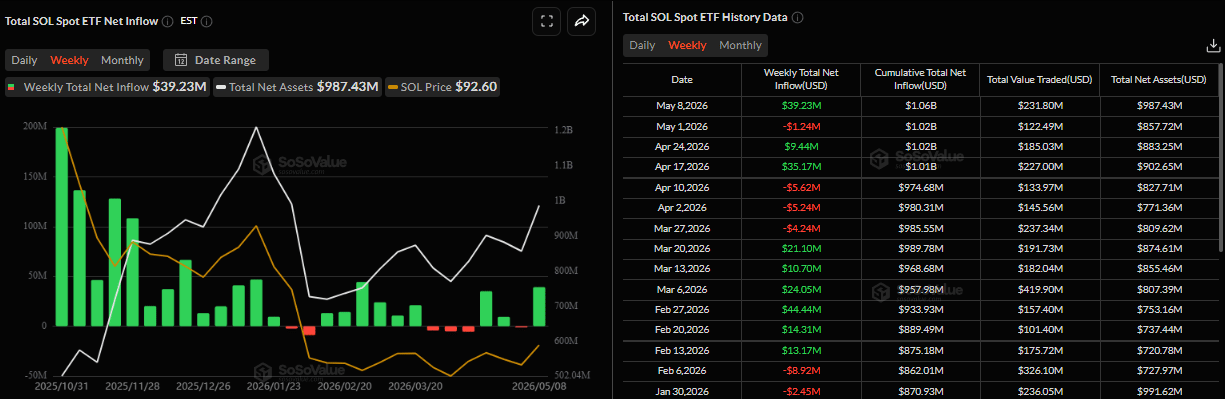Click the Date column header

(x=681, y=79)
